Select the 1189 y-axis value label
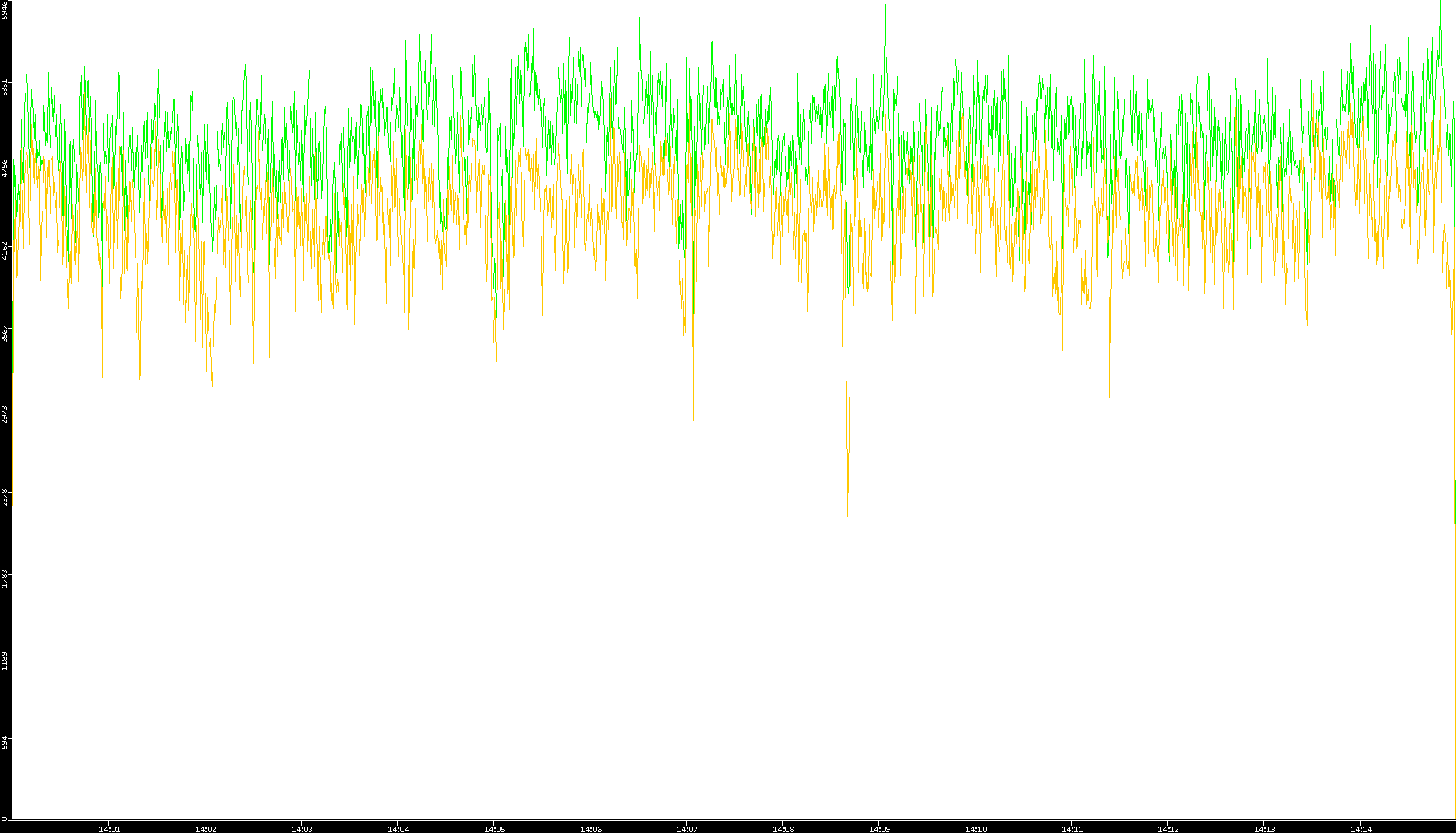This screenshot has height=833, width=1456. coord(5,661)
